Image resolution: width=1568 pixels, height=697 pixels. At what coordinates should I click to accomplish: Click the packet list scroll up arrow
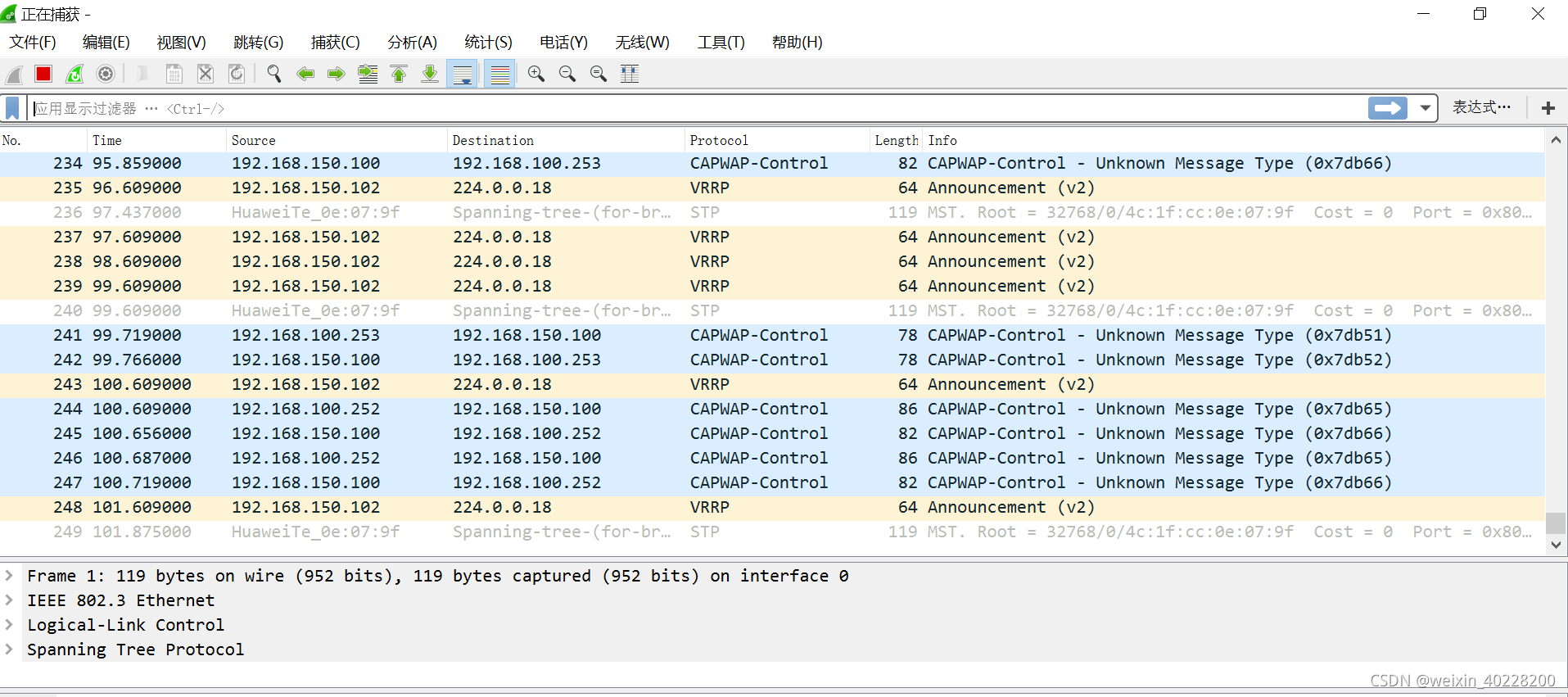[x=1556, y=140]
